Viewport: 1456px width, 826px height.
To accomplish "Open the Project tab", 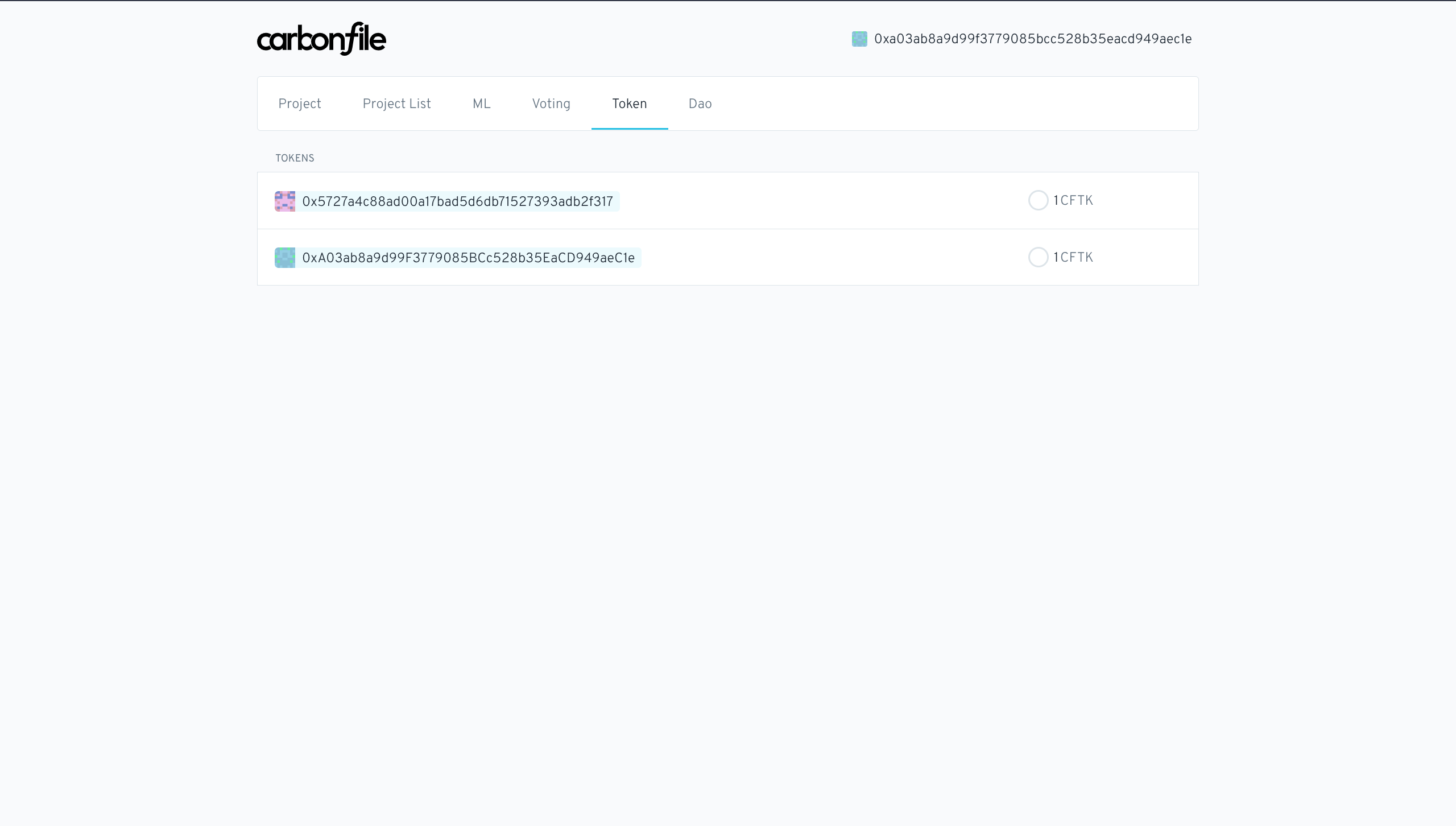I will coord(300,104).
